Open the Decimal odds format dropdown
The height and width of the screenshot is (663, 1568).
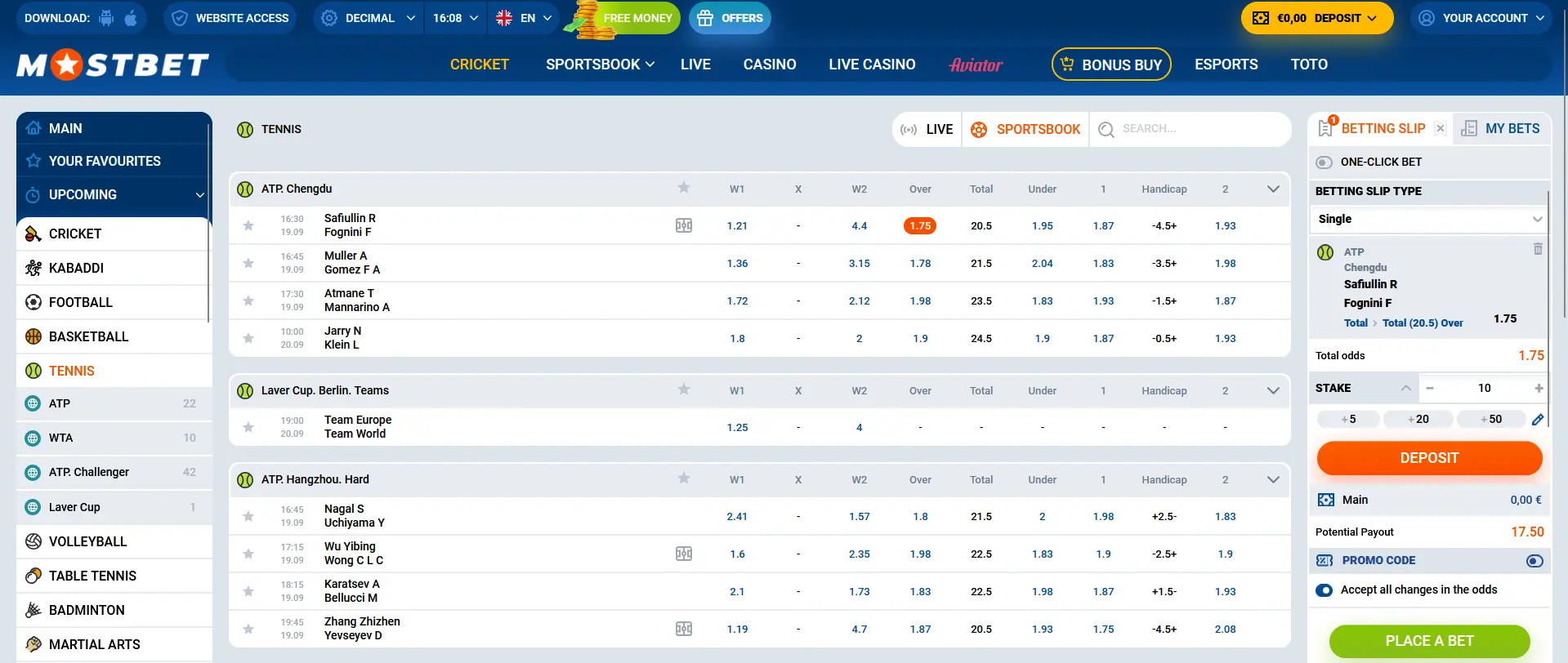pos(369,18)
